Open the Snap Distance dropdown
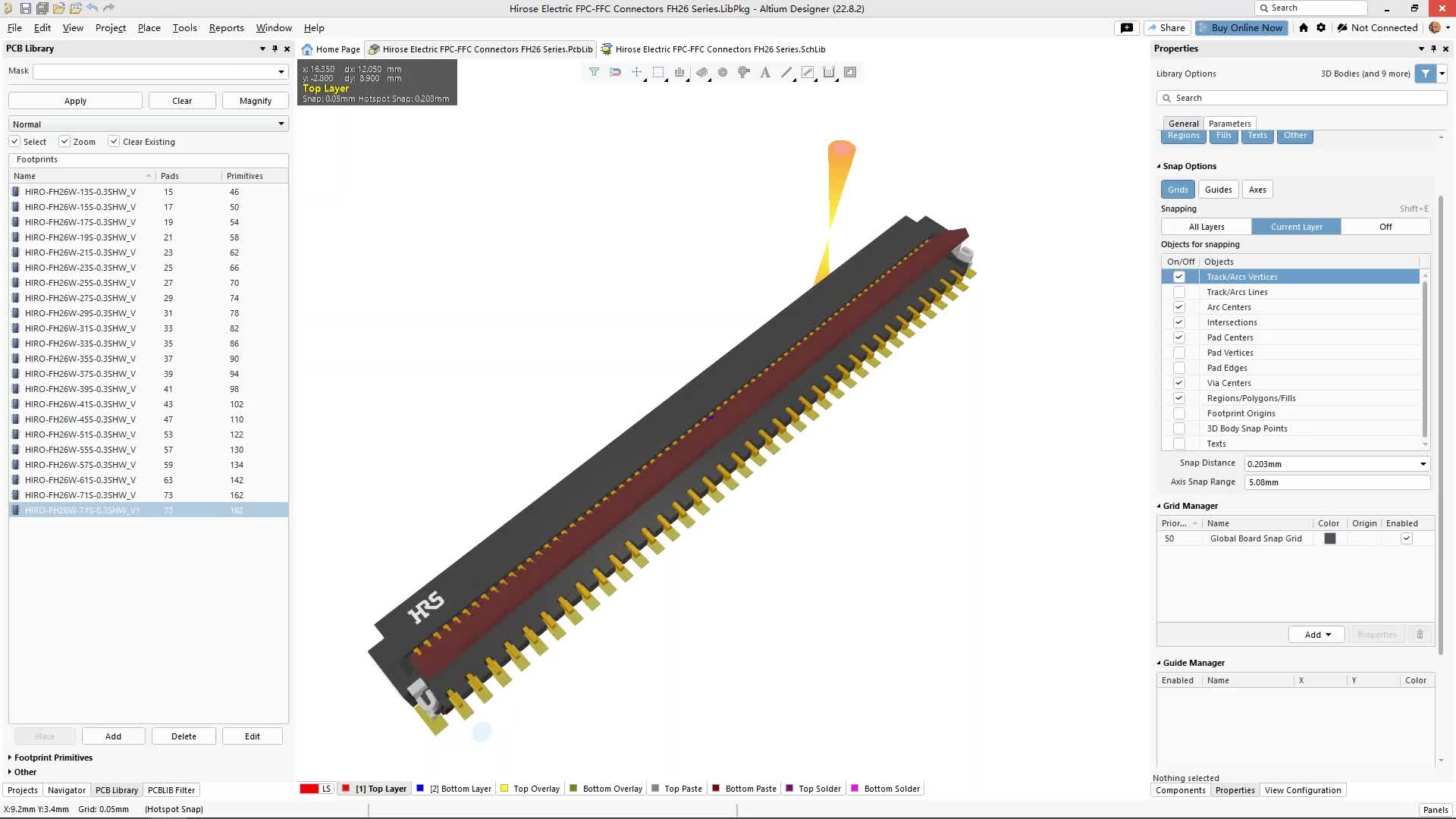 coord(1423,464)
